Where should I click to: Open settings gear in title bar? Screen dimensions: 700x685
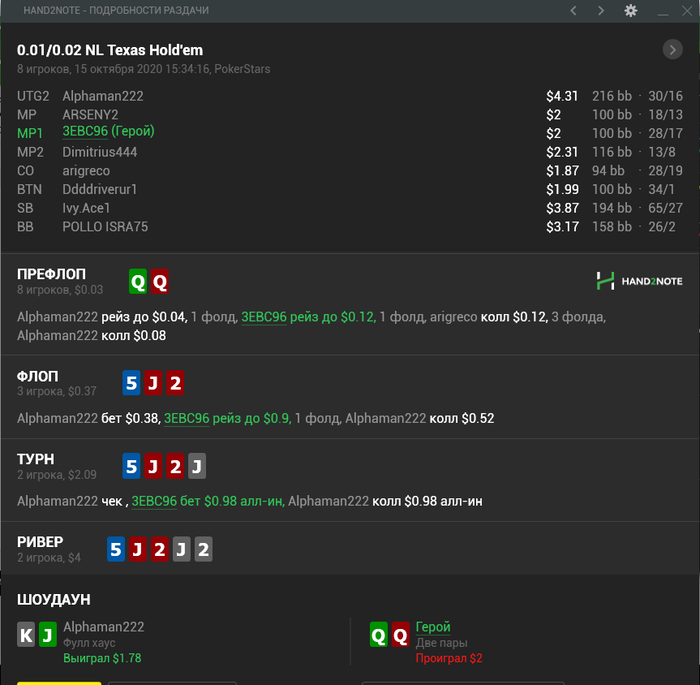630,10
